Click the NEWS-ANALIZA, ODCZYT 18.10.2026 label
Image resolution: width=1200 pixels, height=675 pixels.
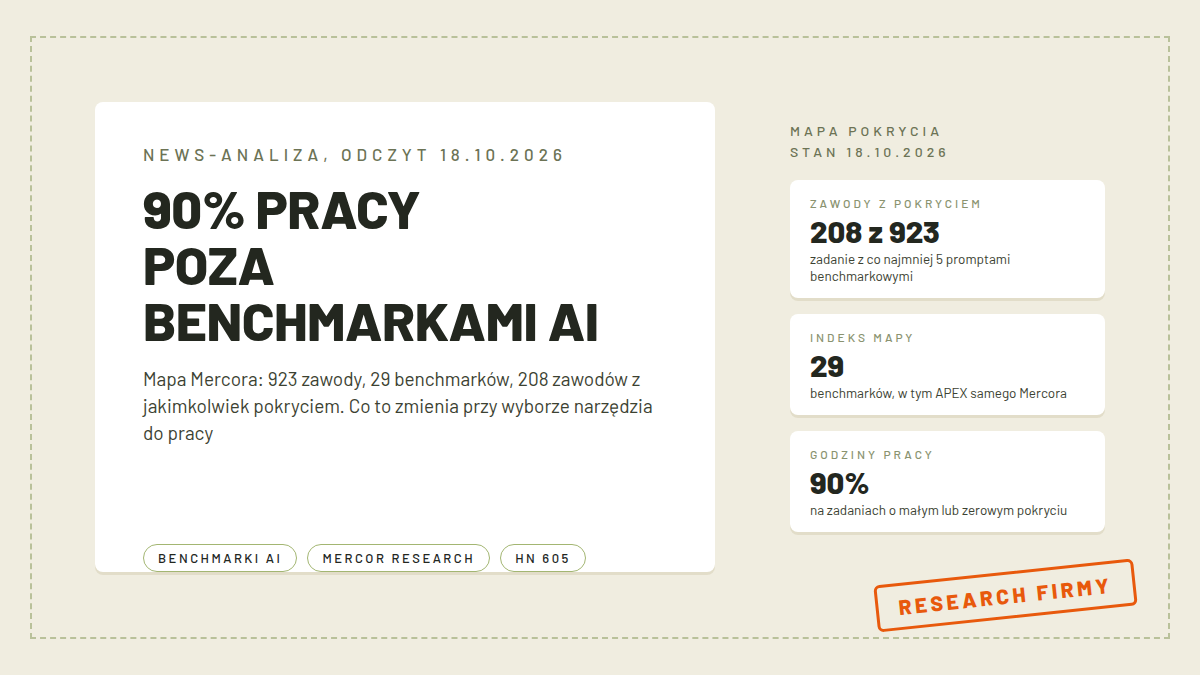pyautogui.click(x=354, y=155)
